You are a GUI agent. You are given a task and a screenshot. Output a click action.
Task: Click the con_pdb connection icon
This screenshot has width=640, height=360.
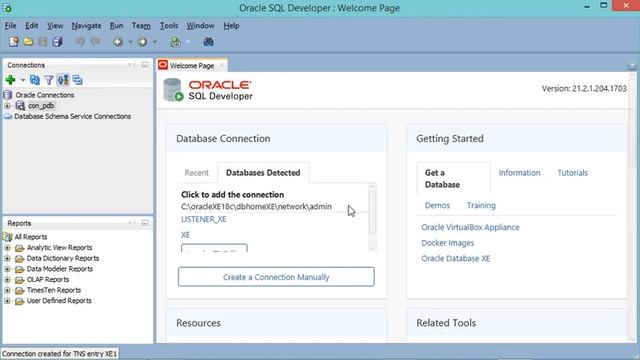[20, 106]
